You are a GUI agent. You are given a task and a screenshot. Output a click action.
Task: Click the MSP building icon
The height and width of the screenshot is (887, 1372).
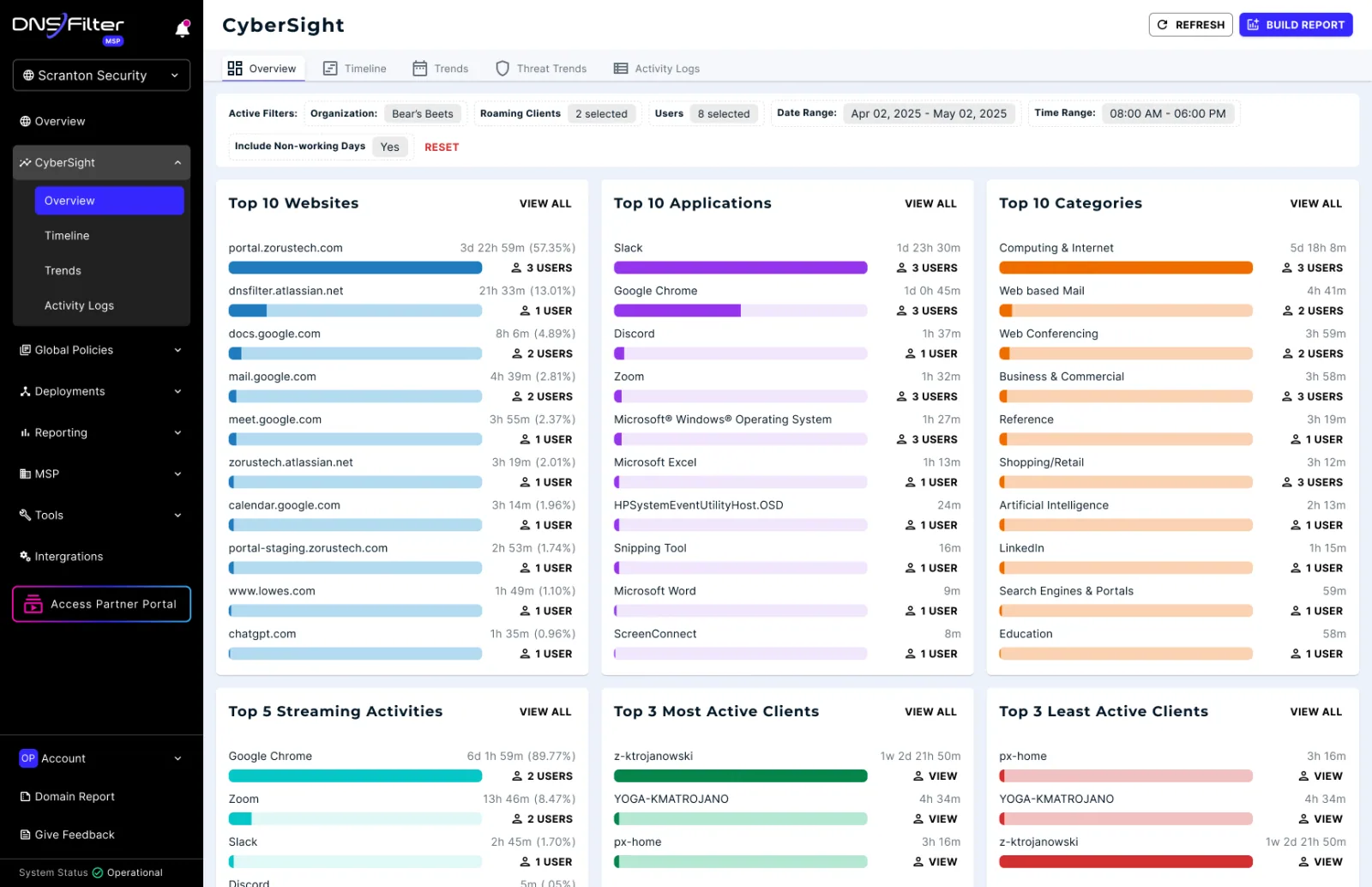tap(26, 474)
